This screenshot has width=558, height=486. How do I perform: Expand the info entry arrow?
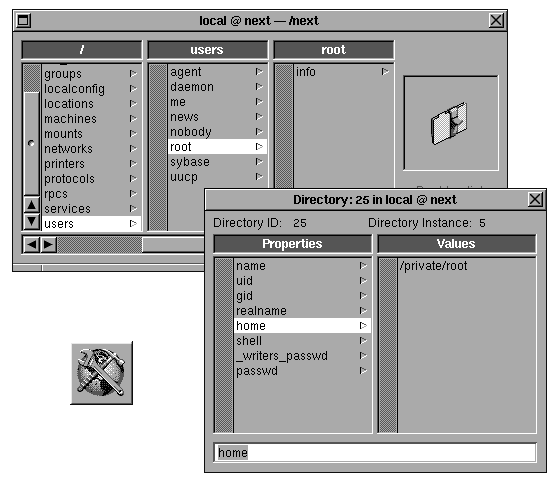pos(385,72)
